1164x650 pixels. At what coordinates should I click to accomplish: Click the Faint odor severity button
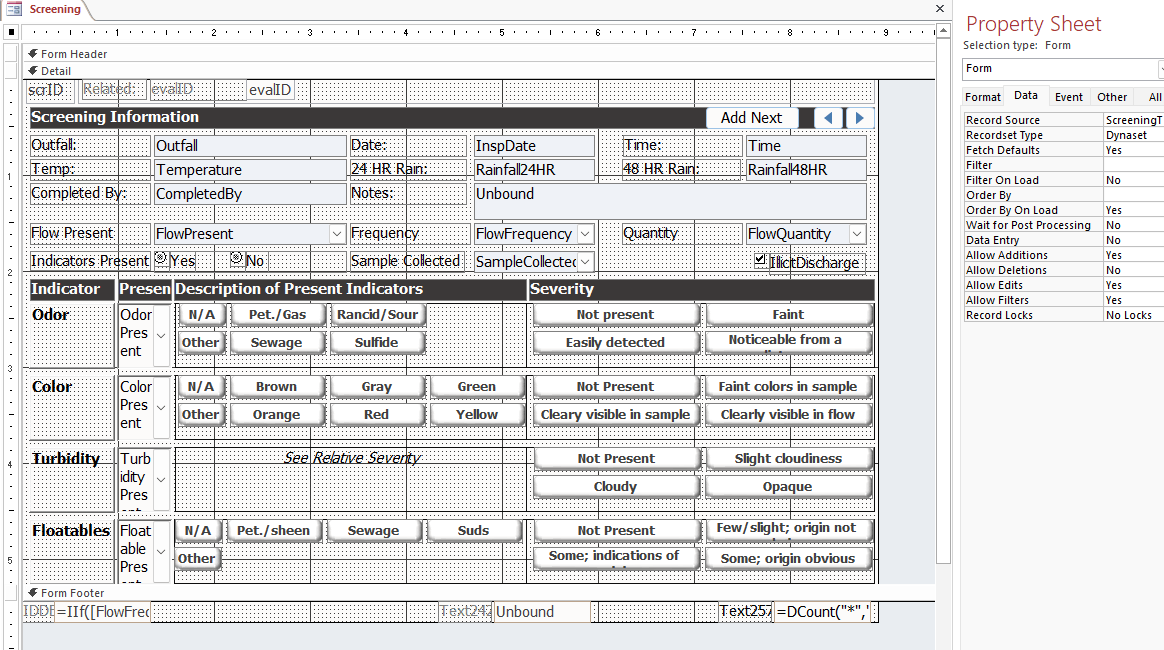788,315
